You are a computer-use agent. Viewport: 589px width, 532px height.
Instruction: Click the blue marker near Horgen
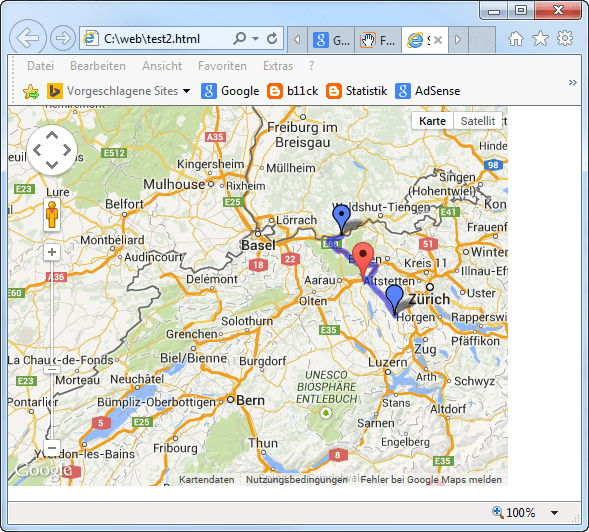pyautogui.click(x=394, y=299)
